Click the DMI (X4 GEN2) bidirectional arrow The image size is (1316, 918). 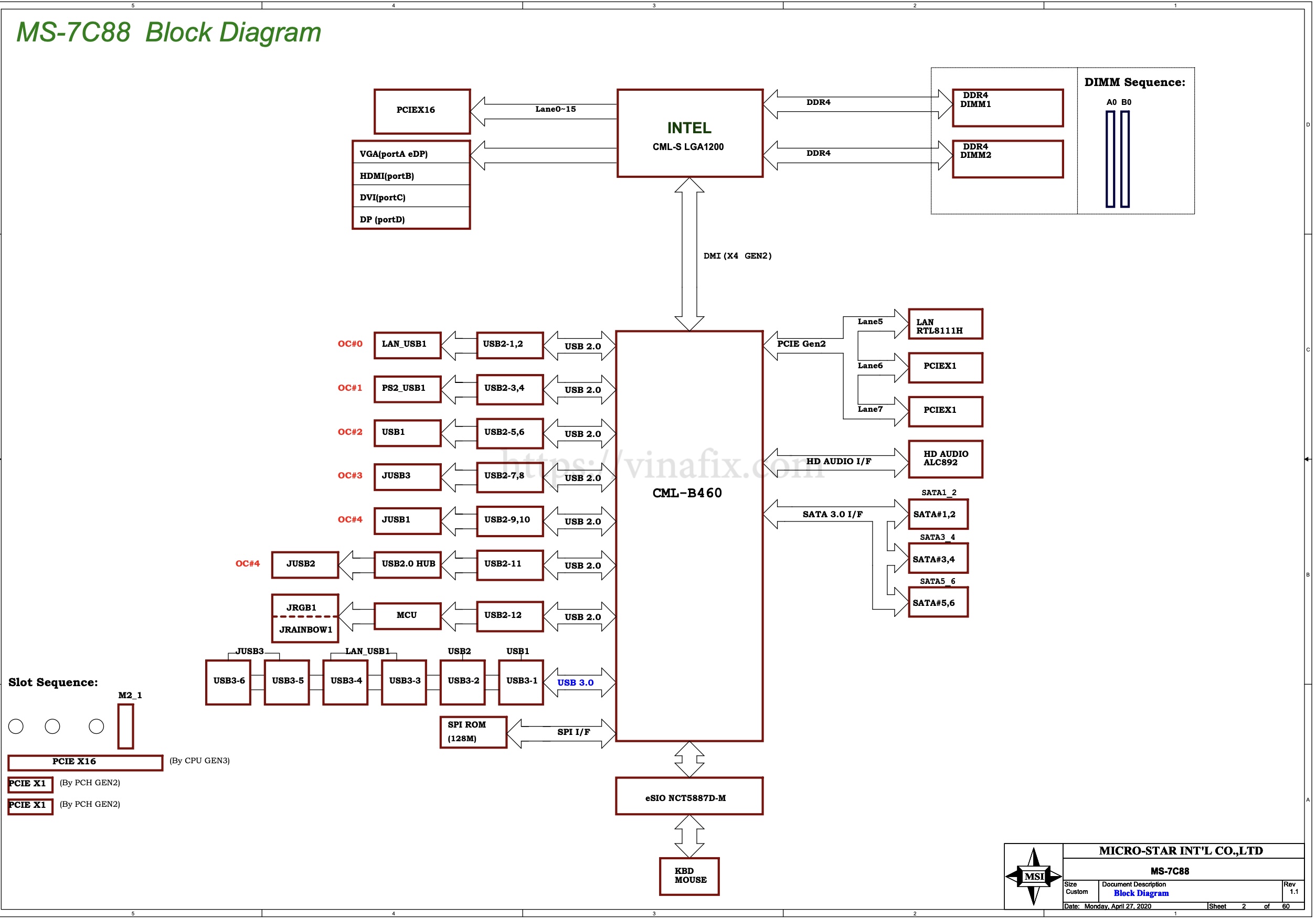coord(689,255)
